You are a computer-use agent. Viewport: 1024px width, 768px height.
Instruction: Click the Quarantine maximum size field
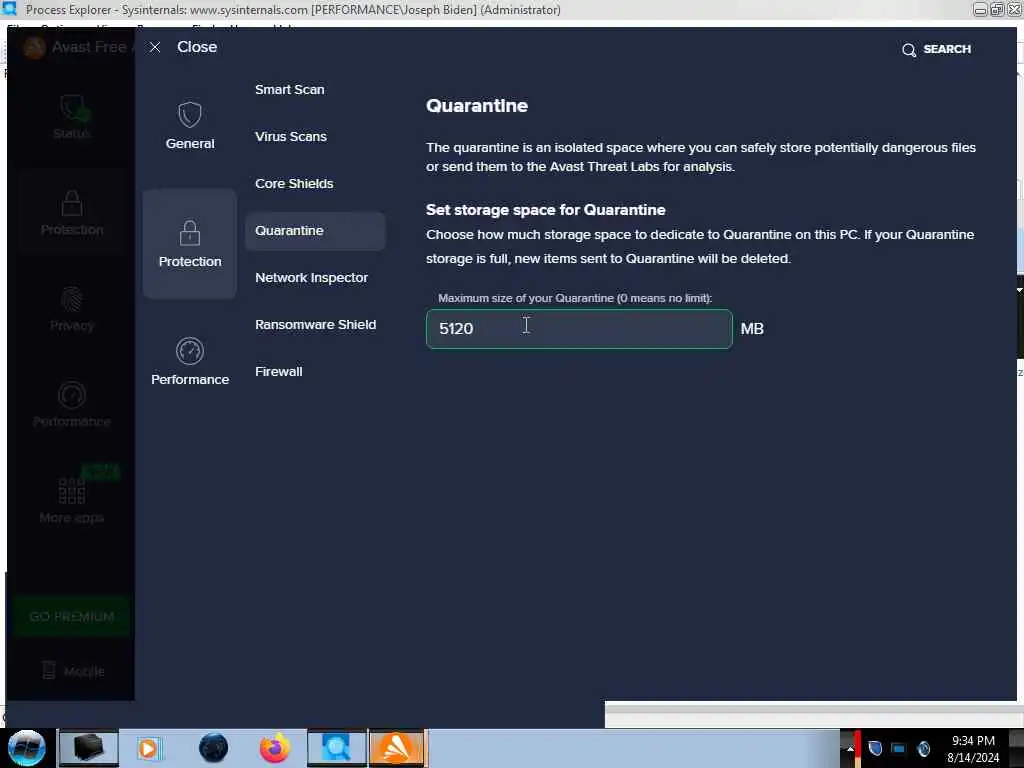click(x=579, y=329)
